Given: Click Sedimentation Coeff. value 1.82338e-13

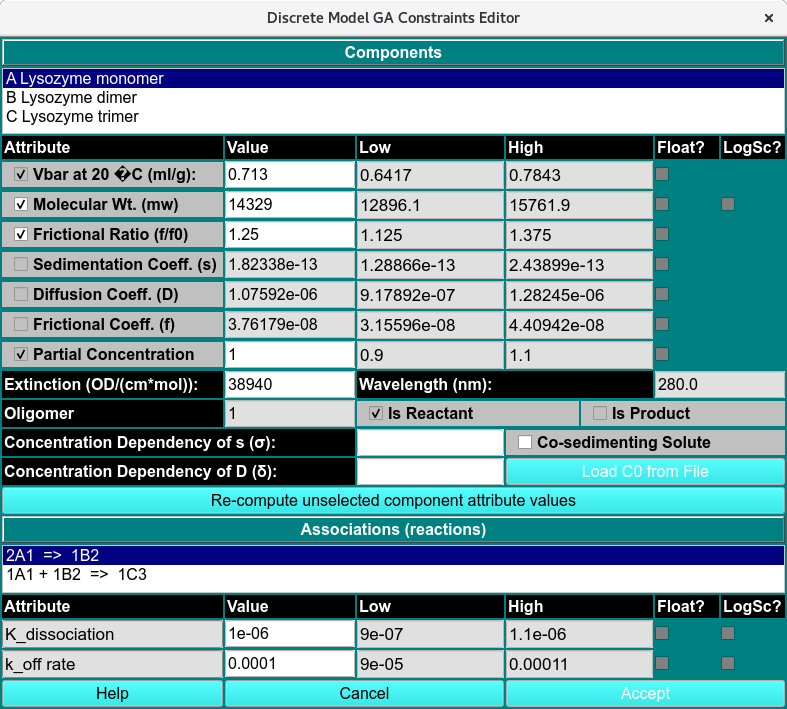Looking at the screenshot, I should [x=290, y=264].
